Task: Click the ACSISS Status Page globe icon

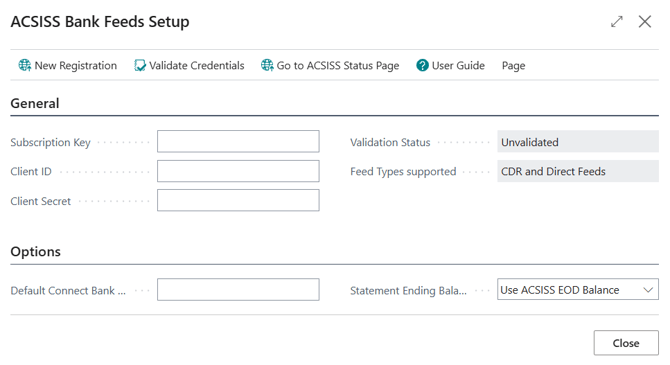Action: [267, 65]
